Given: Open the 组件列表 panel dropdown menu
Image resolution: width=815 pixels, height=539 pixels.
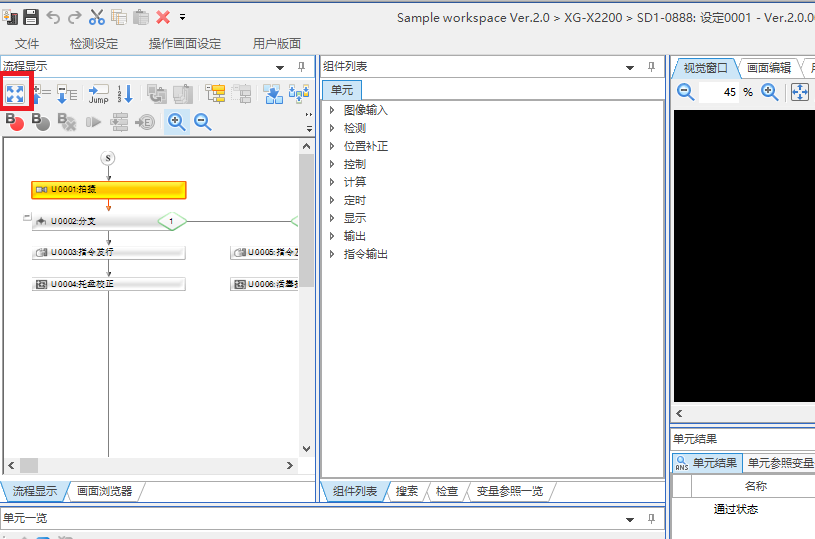Looking at the screenshot, I should tap(630, 67).
